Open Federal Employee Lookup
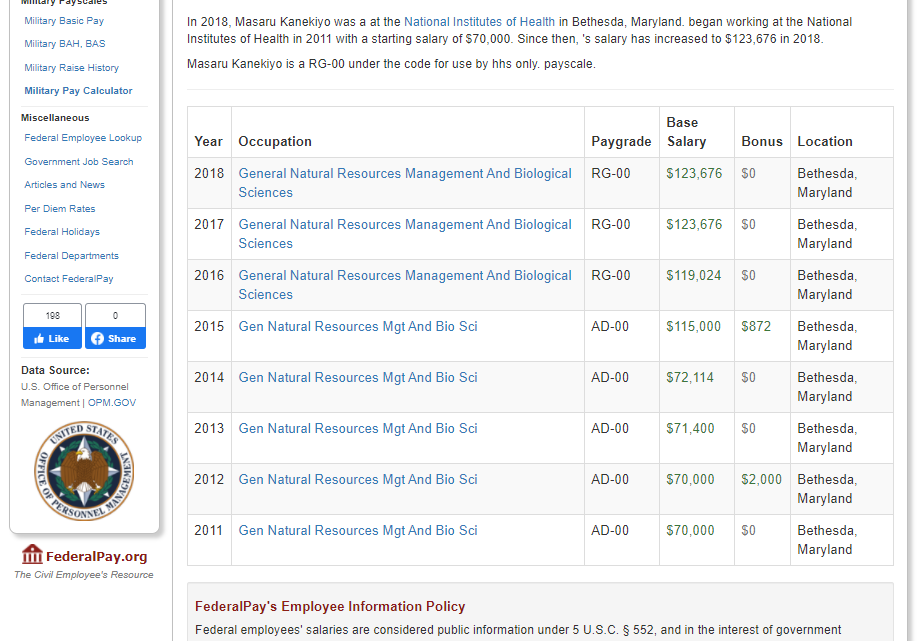The height and width of the screenshot is (641, 918). [x=83, y=138]
